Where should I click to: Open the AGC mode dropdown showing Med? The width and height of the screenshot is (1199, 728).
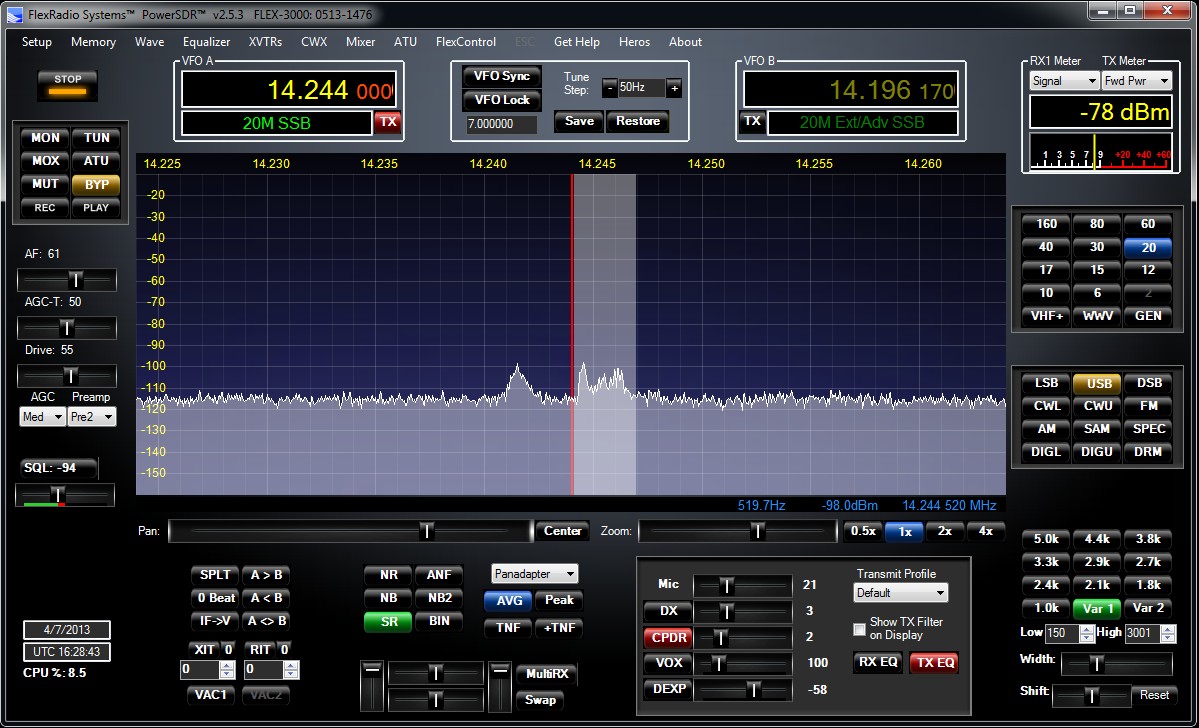[x=41, y=416]
